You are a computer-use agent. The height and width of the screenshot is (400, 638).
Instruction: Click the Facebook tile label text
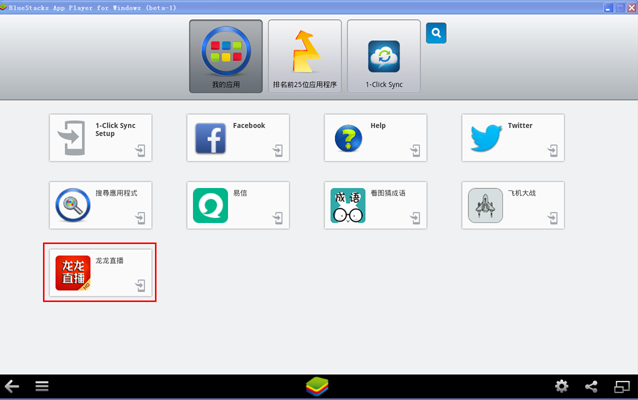point(249,125)
